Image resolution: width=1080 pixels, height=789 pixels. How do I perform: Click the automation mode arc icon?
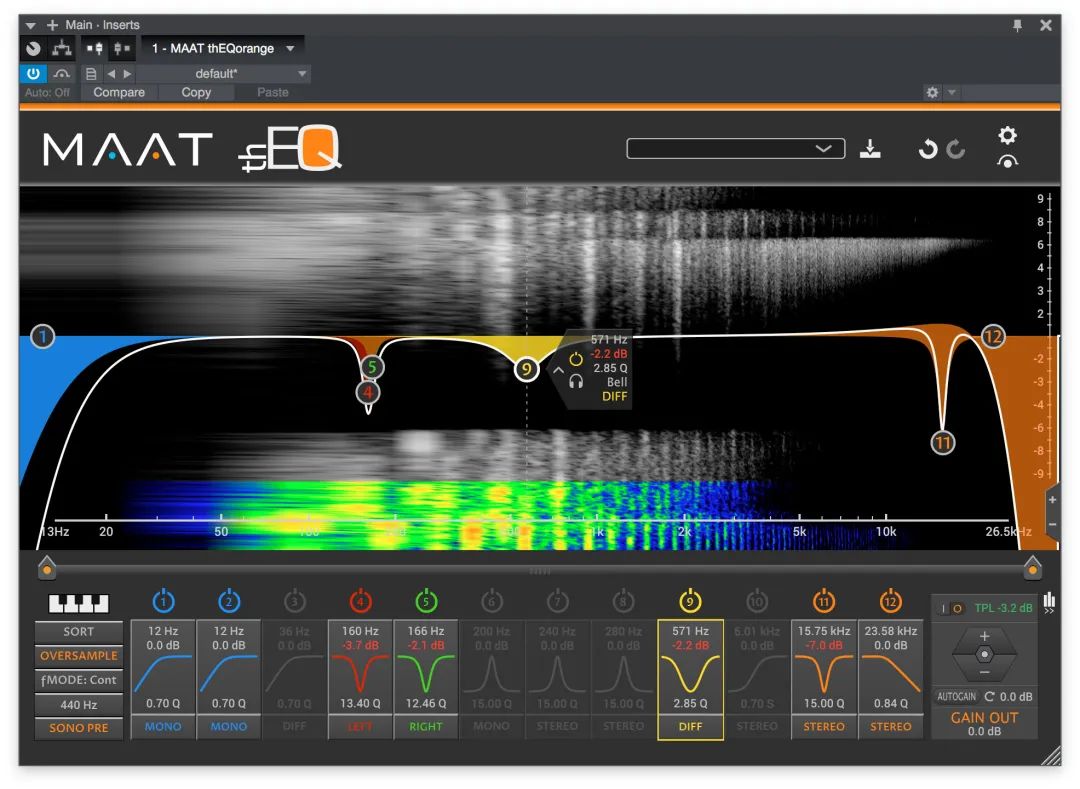[x=61, y=74]
